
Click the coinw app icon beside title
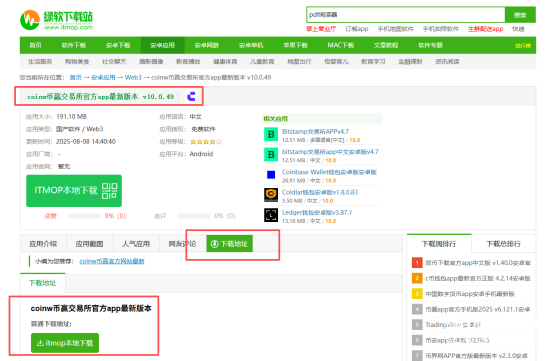191,96
